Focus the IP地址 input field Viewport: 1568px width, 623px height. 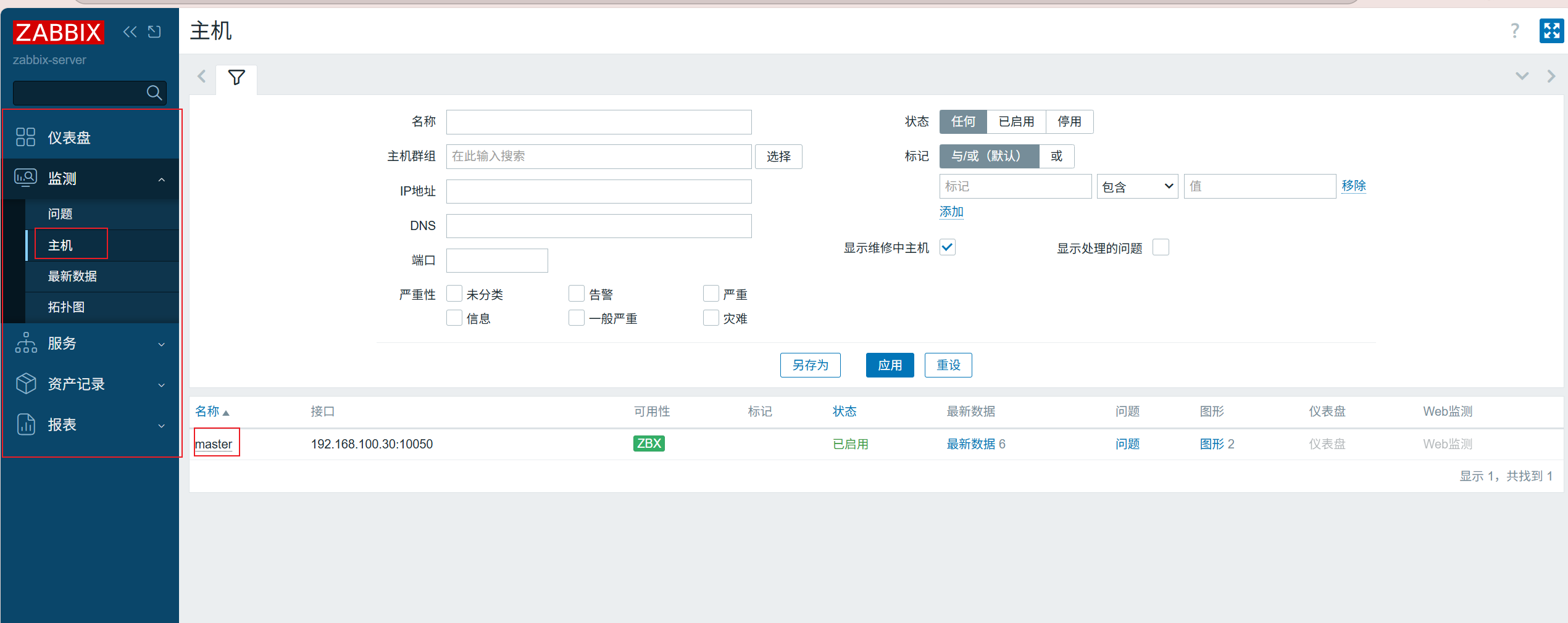click(599, 191)
